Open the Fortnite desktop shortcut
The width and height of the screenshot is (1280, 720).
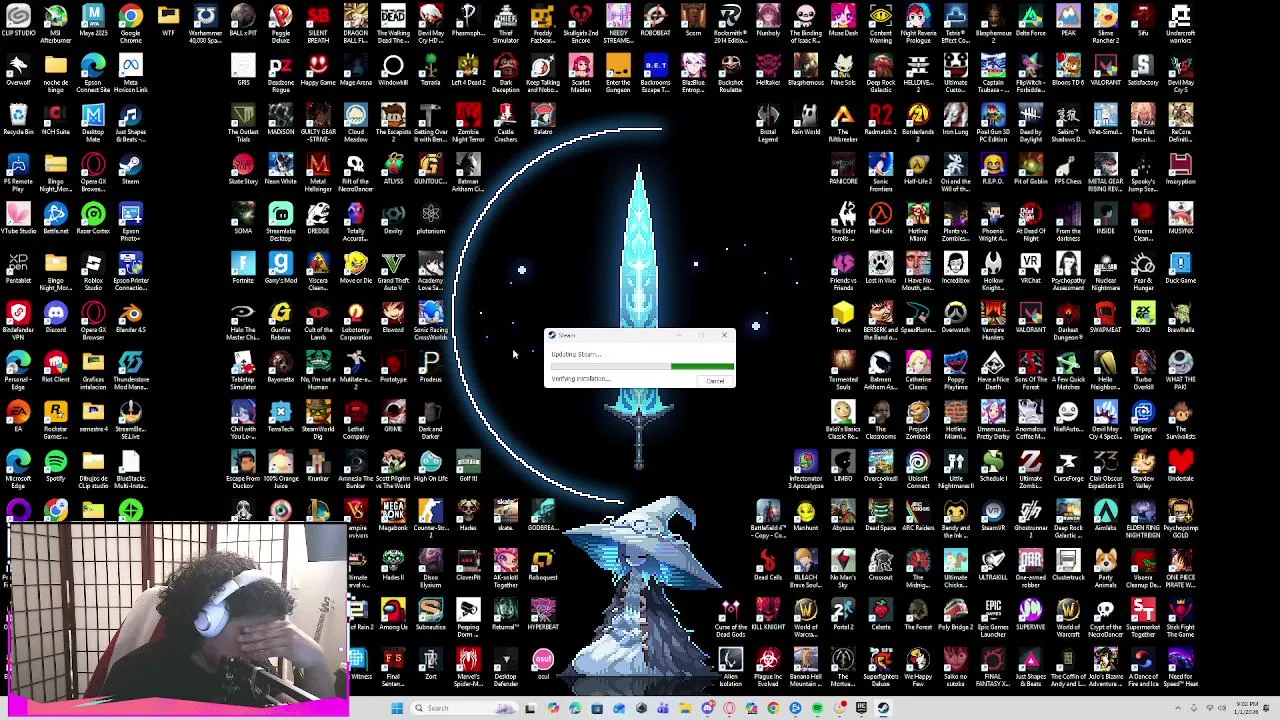tap(243, 269)
